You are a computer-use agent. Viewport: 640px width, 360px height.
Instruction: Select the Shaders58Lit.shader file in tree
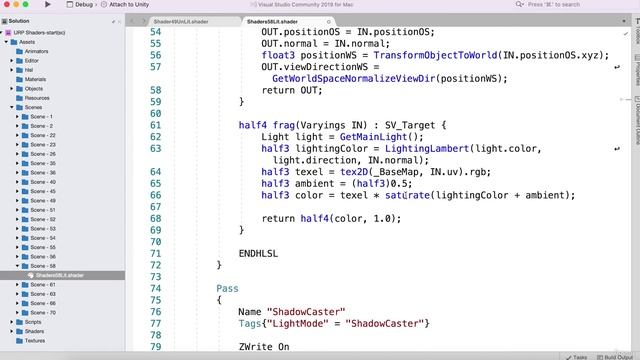coord(60,276)
